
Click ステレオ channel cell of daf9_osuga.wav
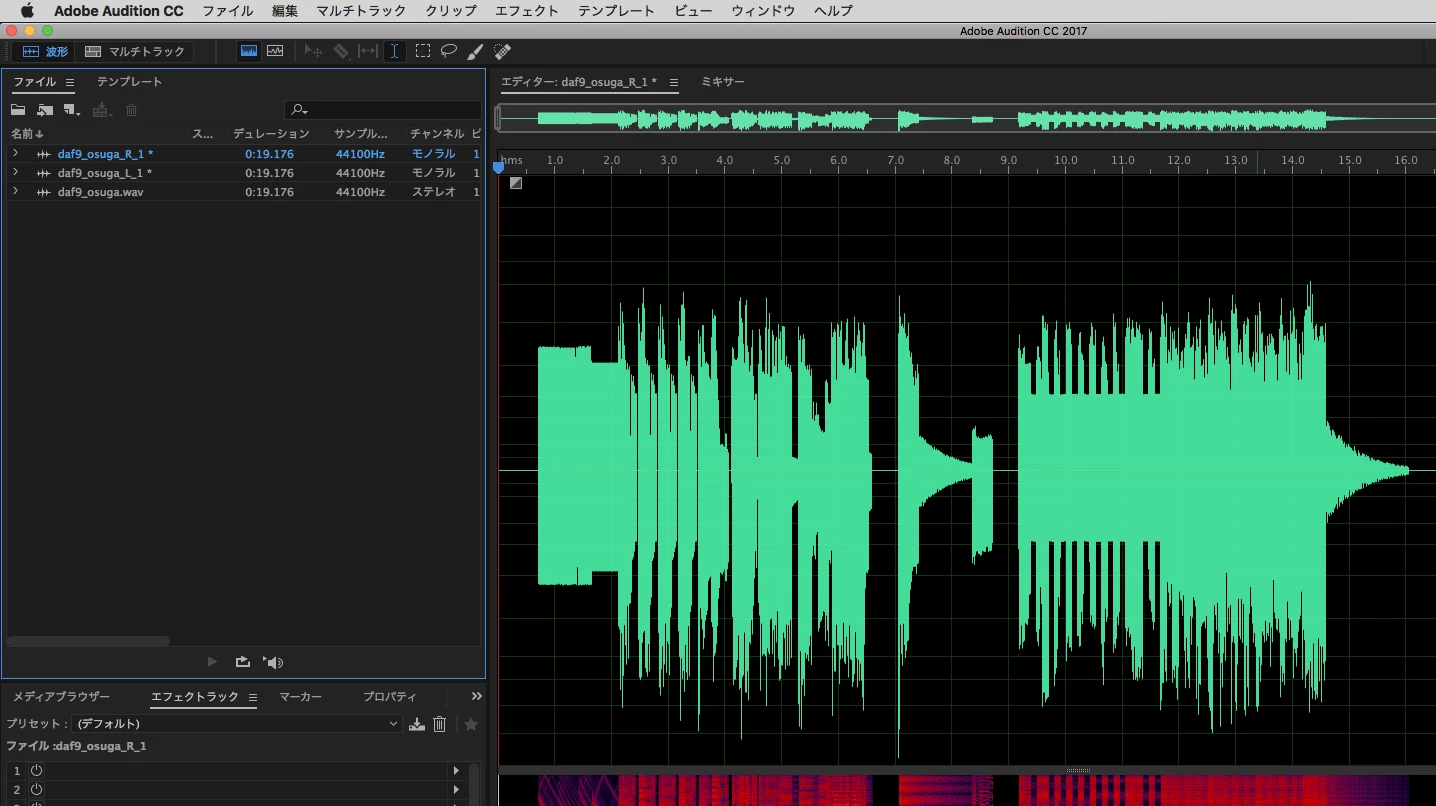pos(433,192)
